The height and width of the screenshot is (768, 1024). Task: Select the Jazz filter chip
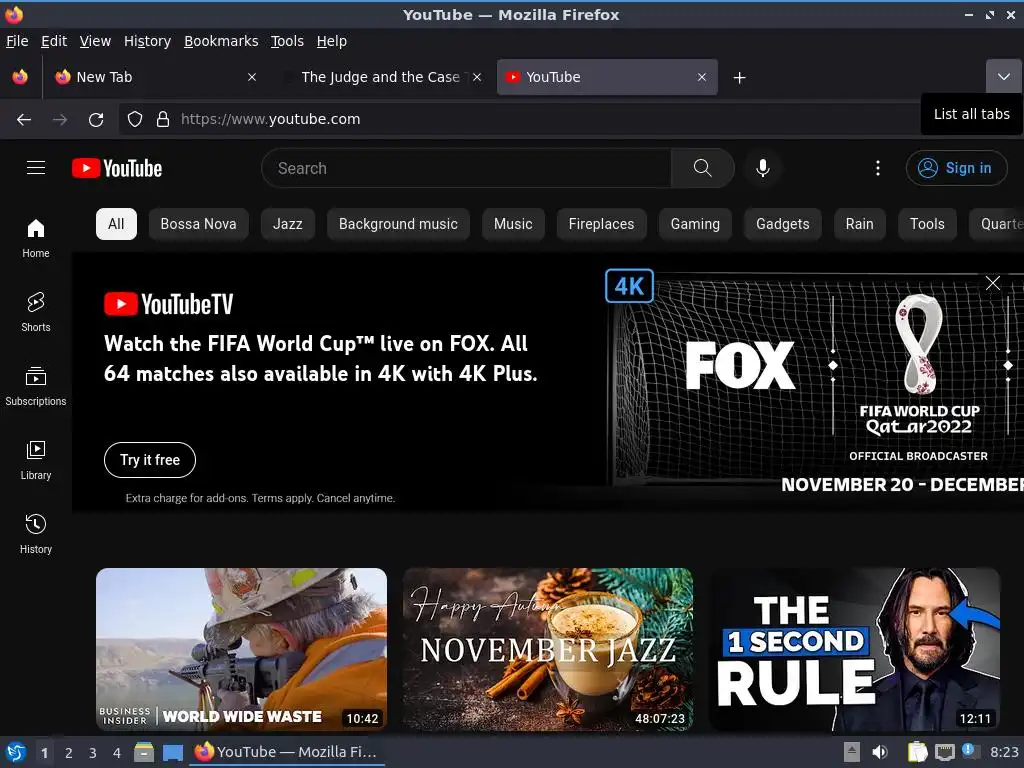coord(287,224)
